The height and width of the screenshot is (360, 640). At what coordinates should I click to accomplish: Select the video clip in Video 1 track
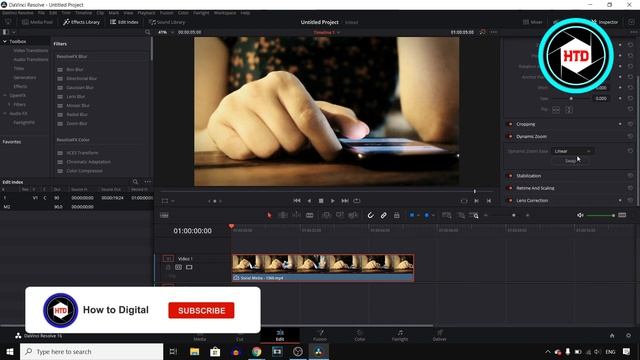click(x=323, y=267)
